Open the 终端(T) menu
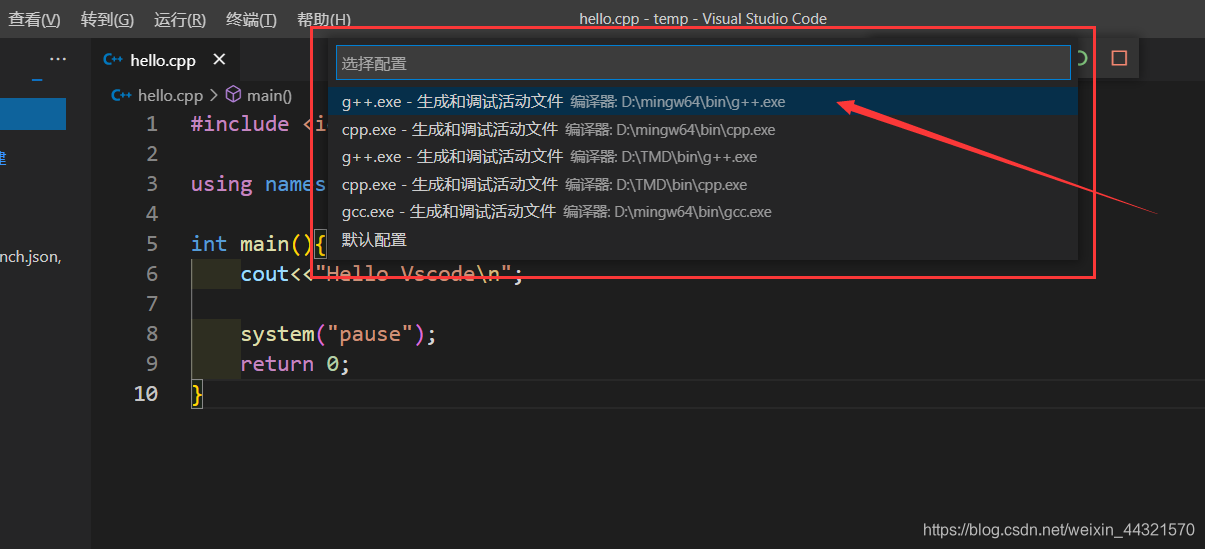Viewport: 1205px width, 549px height. 251,19
